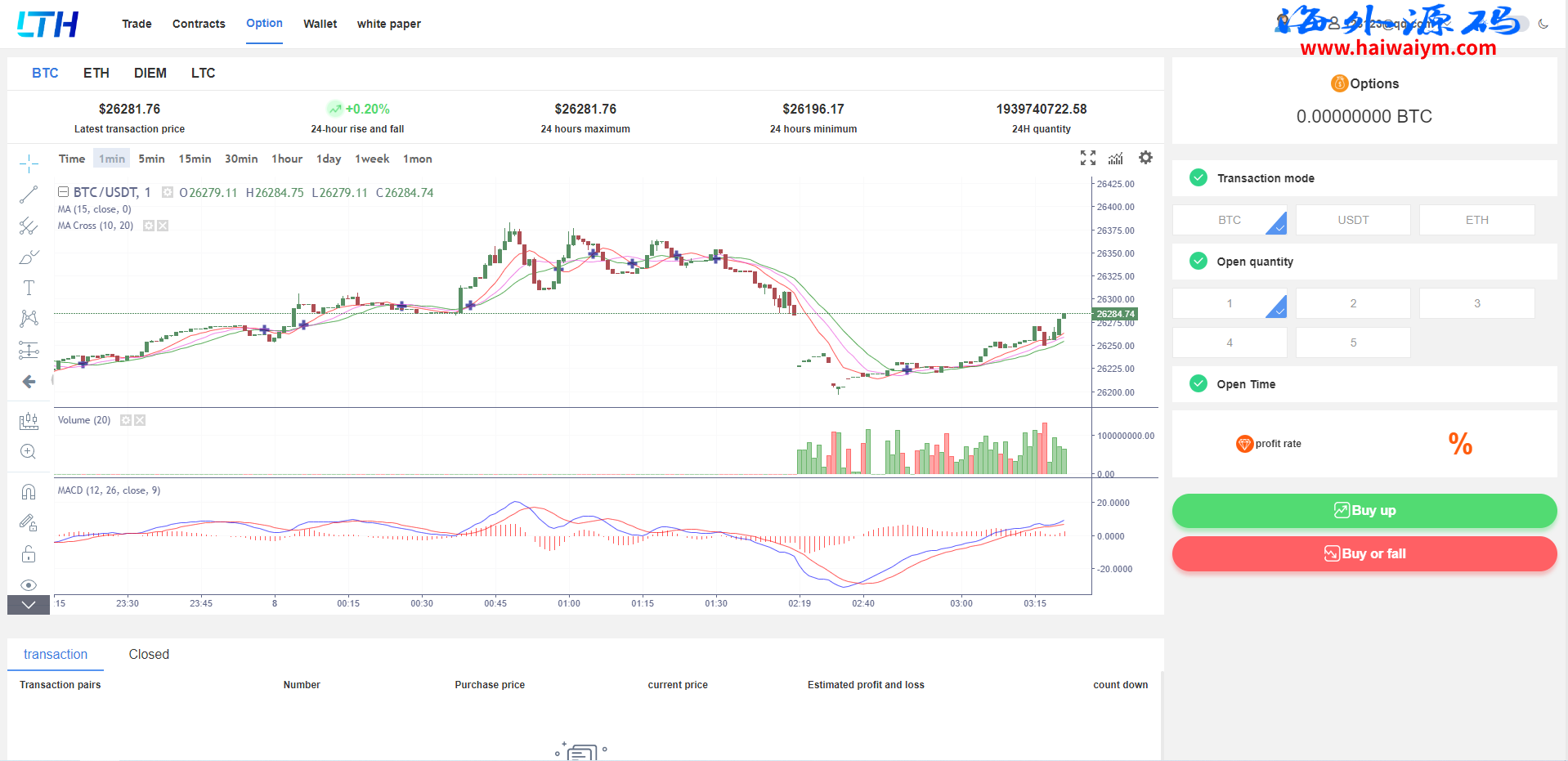Enter fullscreen chart mode
Screen dimensions: 1568x761
click(x=1087, y=158)
